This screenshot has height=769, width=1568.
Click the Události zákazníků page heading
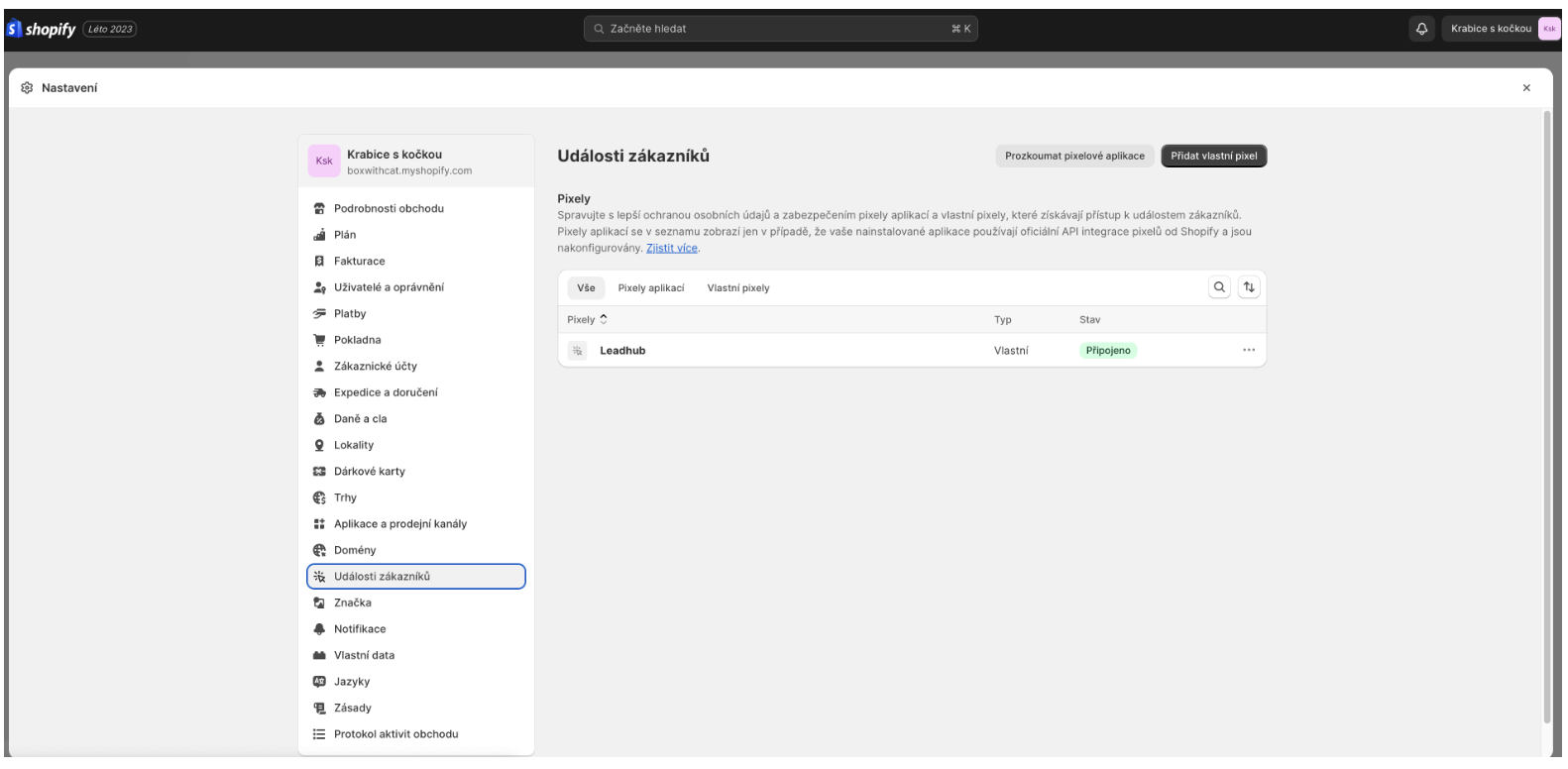click(633, 156)
